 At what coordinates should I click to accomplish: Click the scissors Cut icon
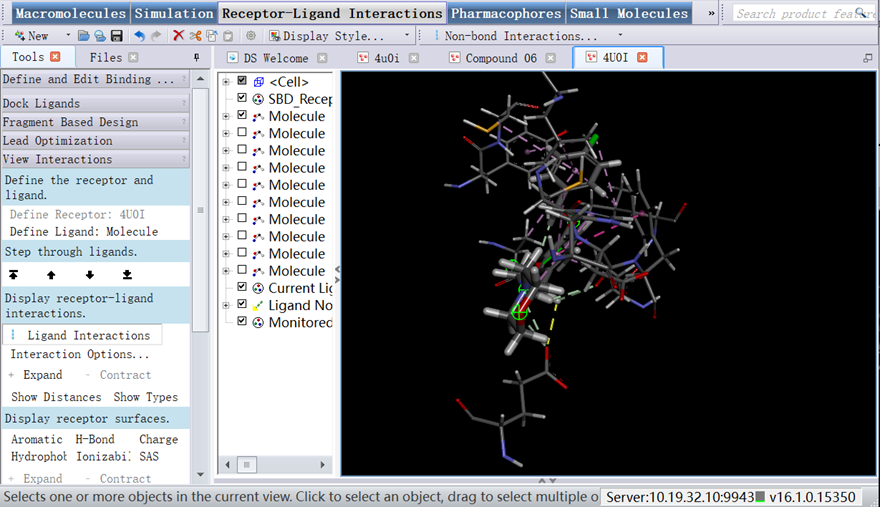pyautogui.click(x=195, y=36)
